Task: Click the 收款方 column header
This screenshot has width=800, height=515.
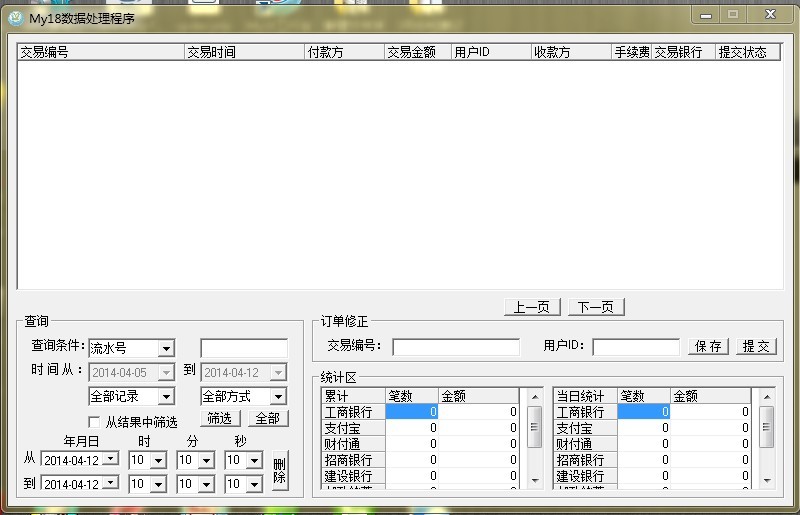Action: [x=571, y=52]
